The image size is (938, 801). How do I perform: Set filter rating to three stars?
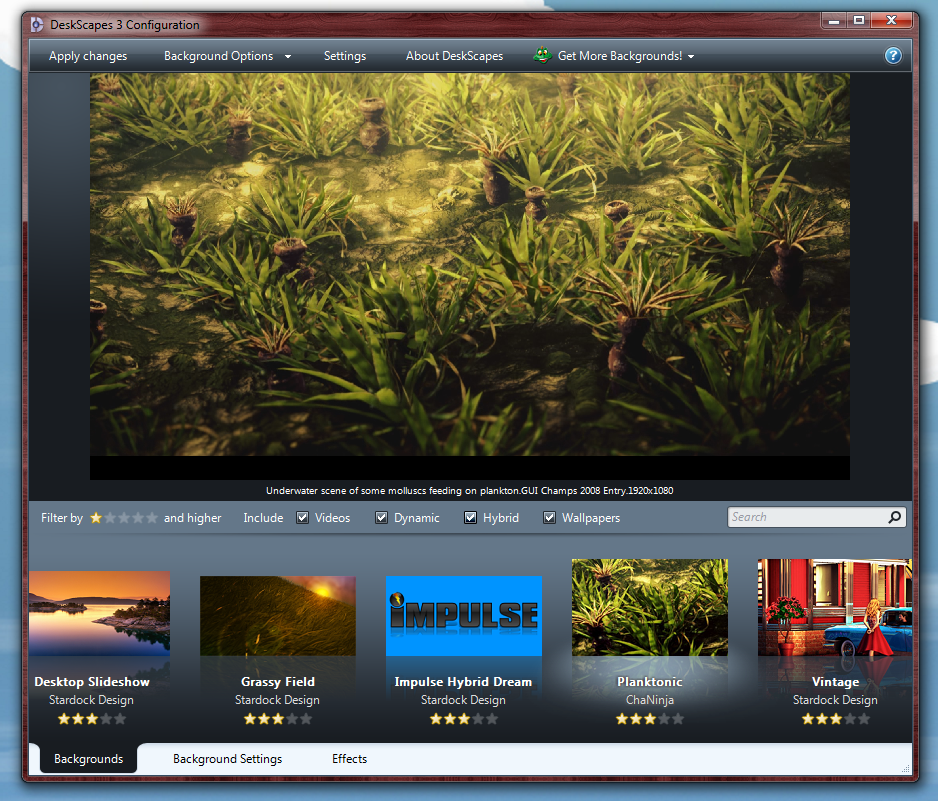point(124,518)
